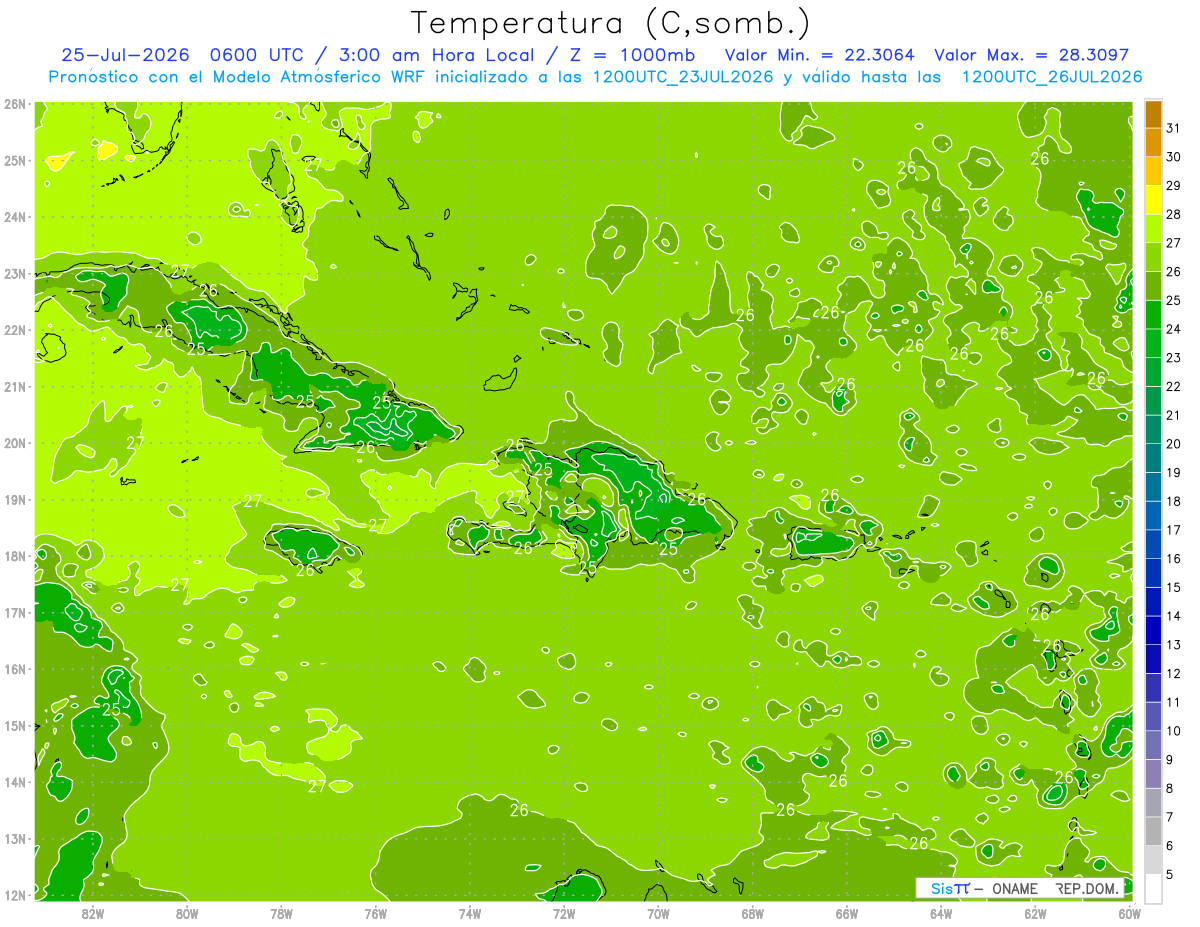Screen dimensions: 1200x927
Task: Click the 20N latitude axis label
Action: [x=15, y=443]
